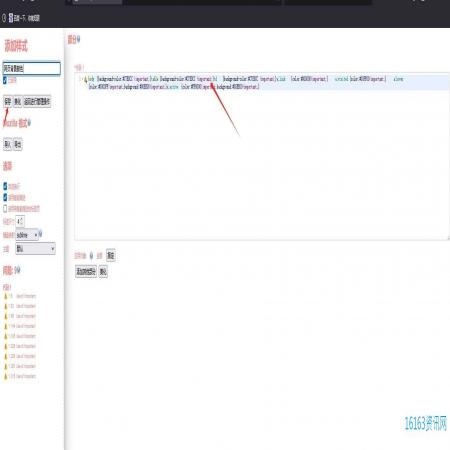Click the info icon beside Mozilla format heading
The image size is (450, 450).
point(29,123)
